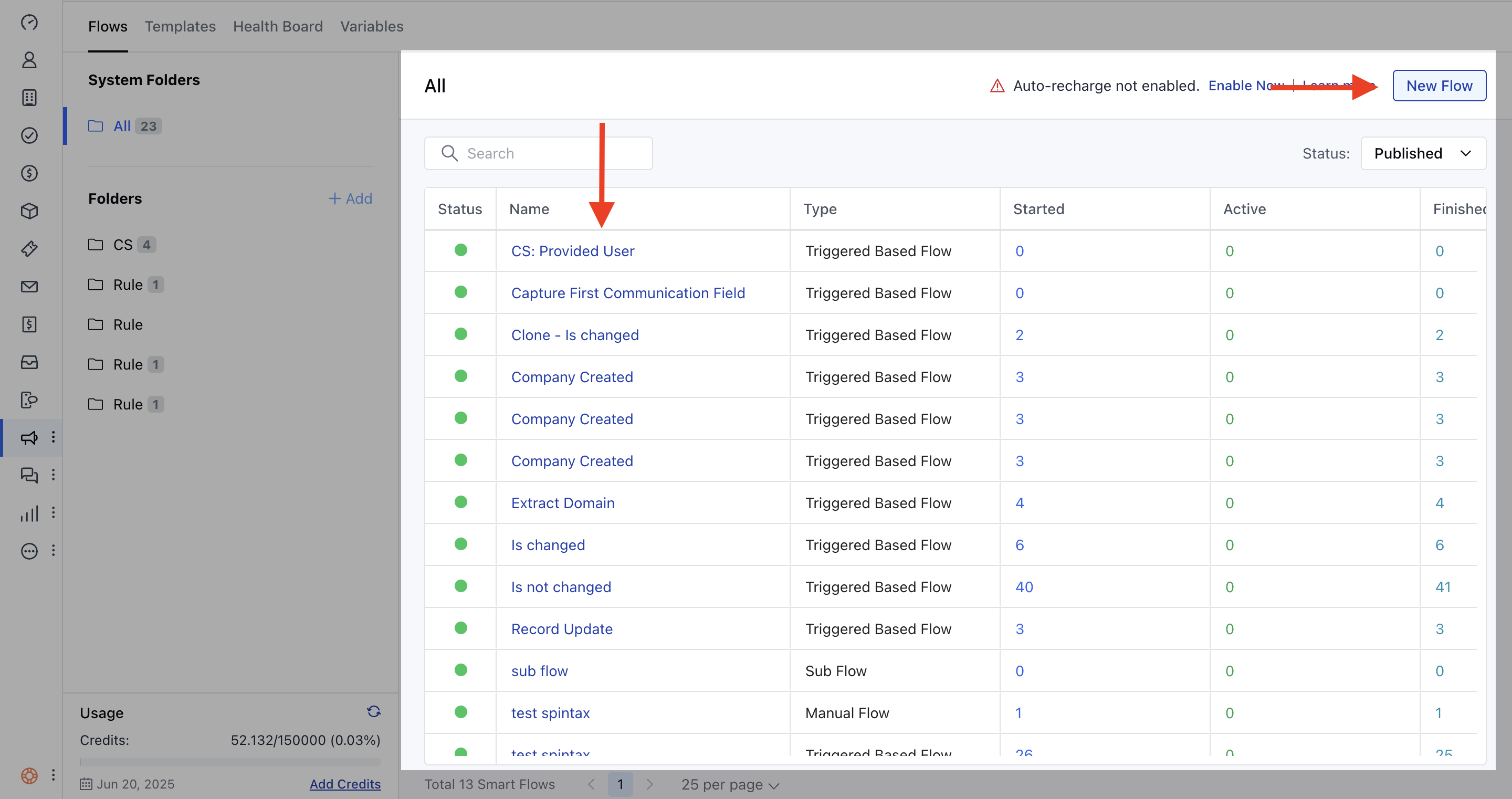Open the Published status dropdown
Screen dimensions: 1512x799
coord(1423,153)
